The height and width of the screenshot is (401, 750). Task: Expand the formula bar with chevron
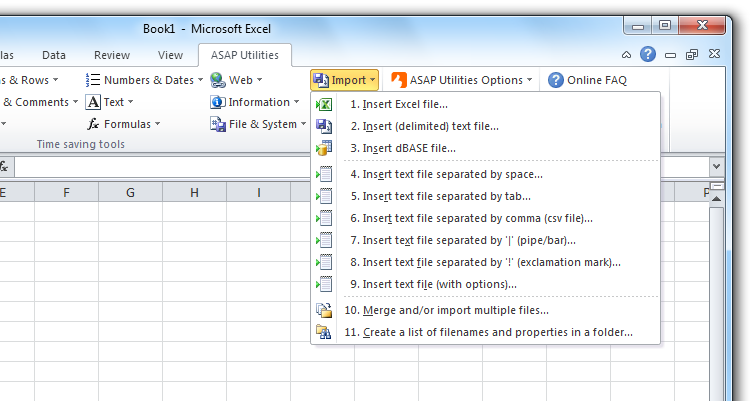716,167
